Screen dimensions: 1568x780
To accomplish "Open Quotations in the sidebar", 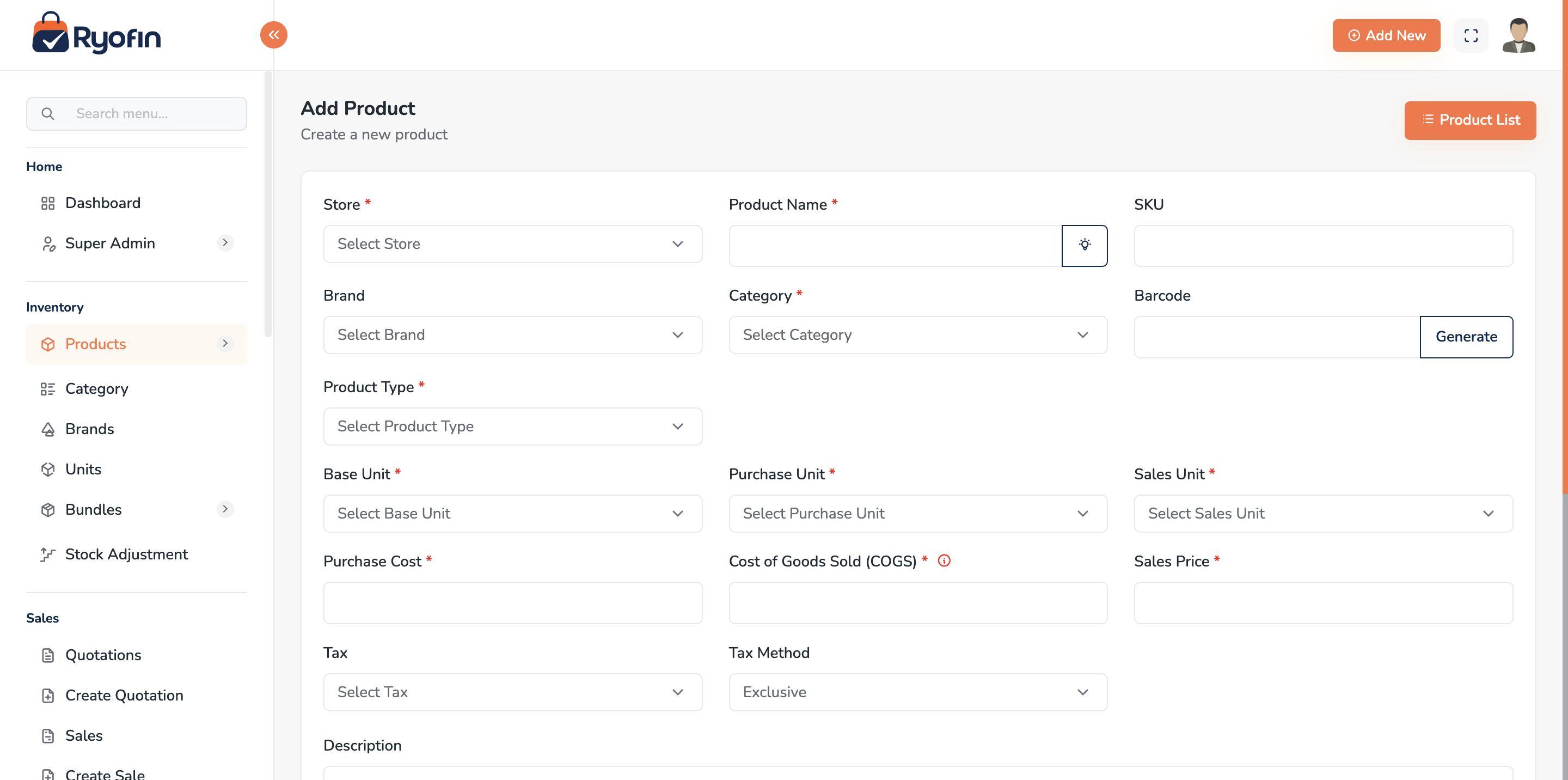I will (x=136, y=655).
